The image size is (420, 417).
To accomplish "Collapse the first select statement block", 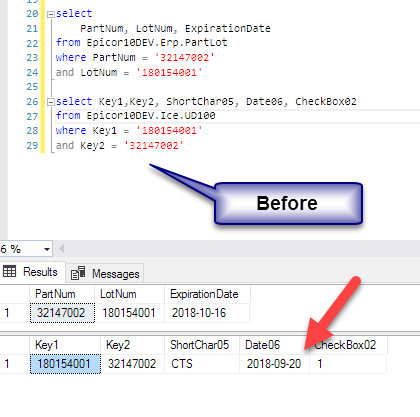I will point(51,14).
